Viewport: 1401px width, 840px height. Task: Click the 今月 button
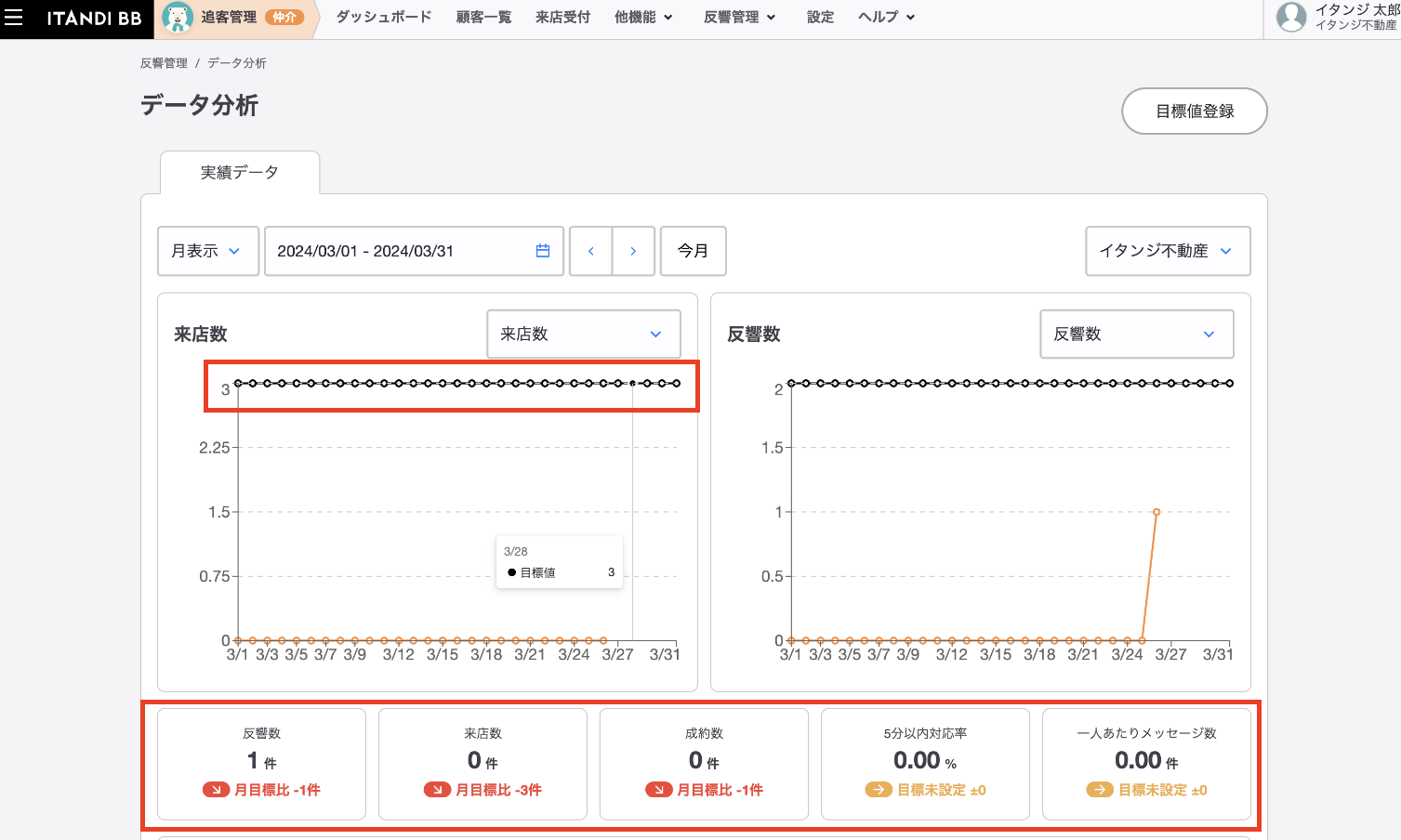tap(693, 251)
